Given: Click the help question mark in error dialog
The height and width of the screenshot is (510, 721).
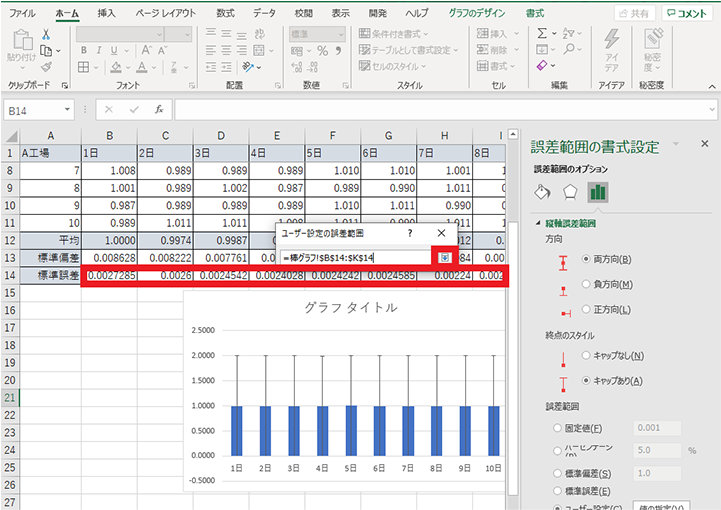Looking at the screenshot, I should coord(410,233).
